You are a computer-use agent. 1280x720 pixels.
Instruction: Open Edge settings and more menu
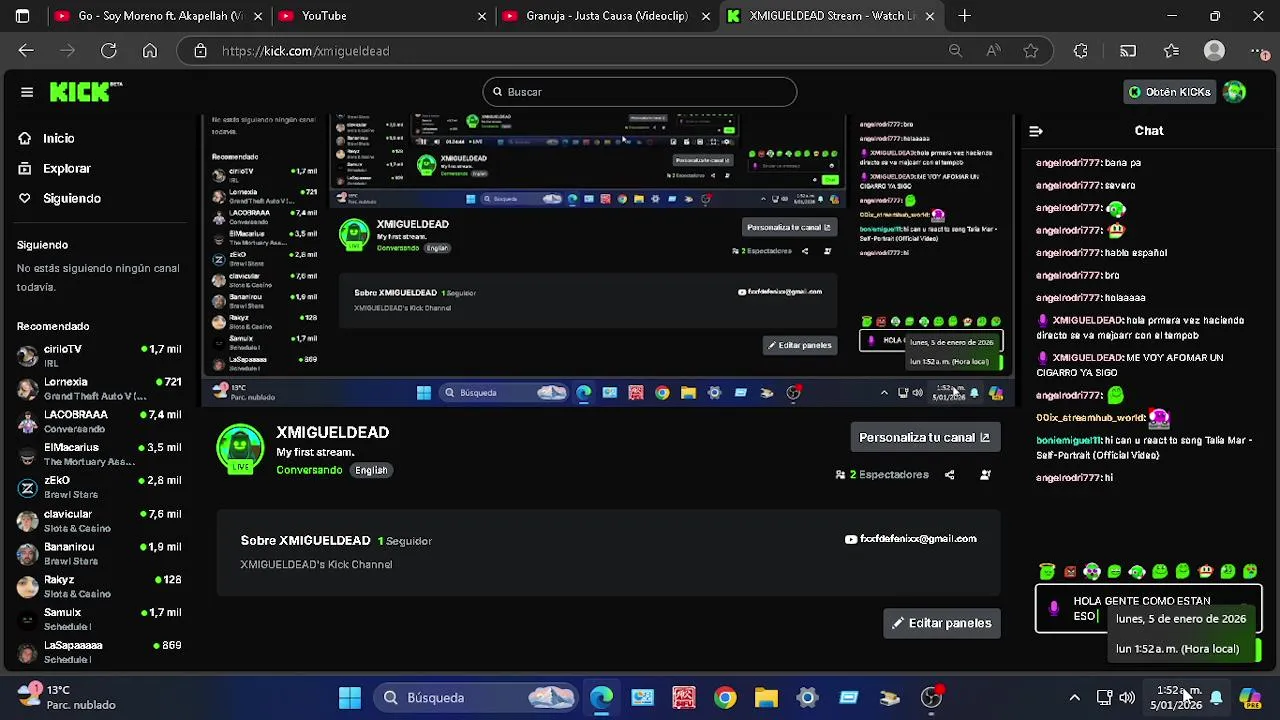[1258, 51]
